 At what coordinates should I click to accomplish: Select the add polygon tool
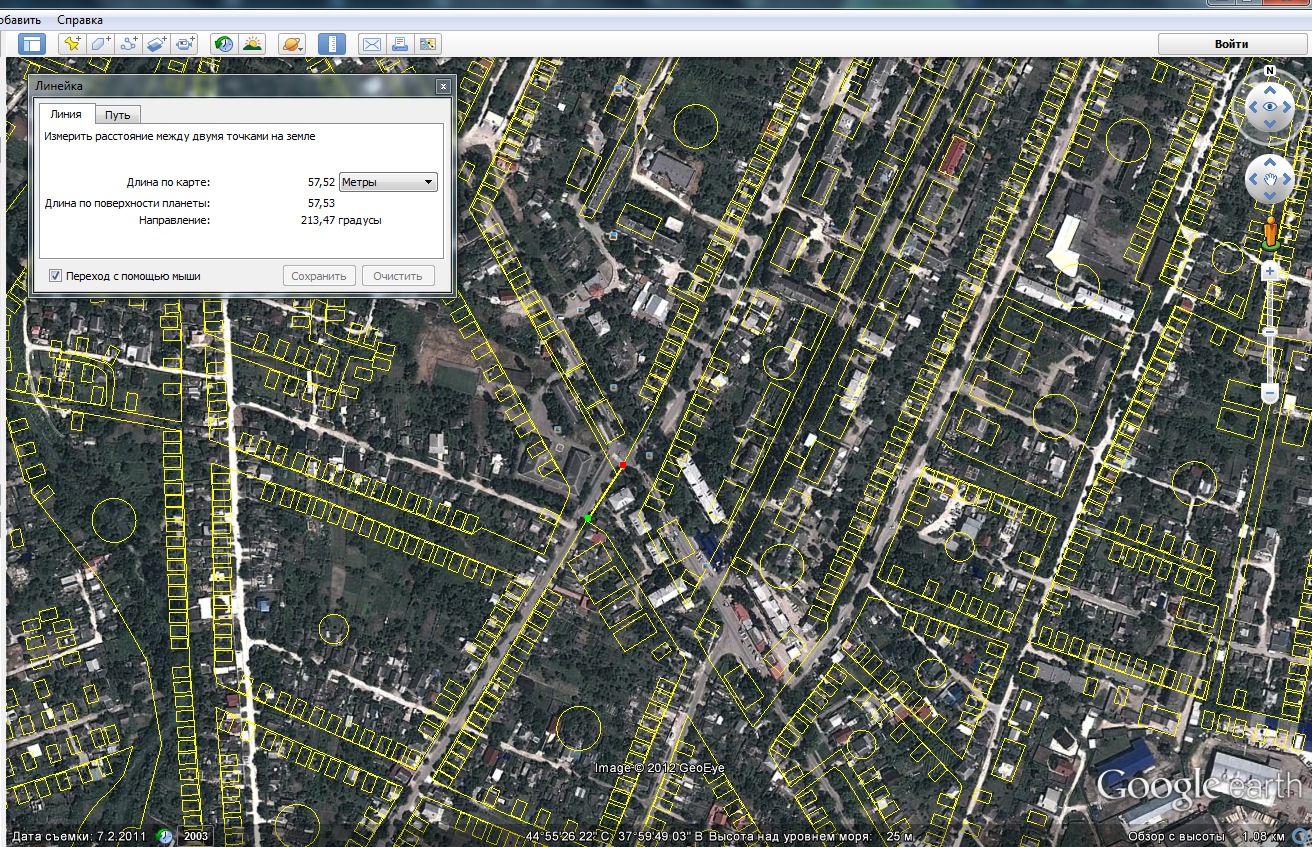100,44
